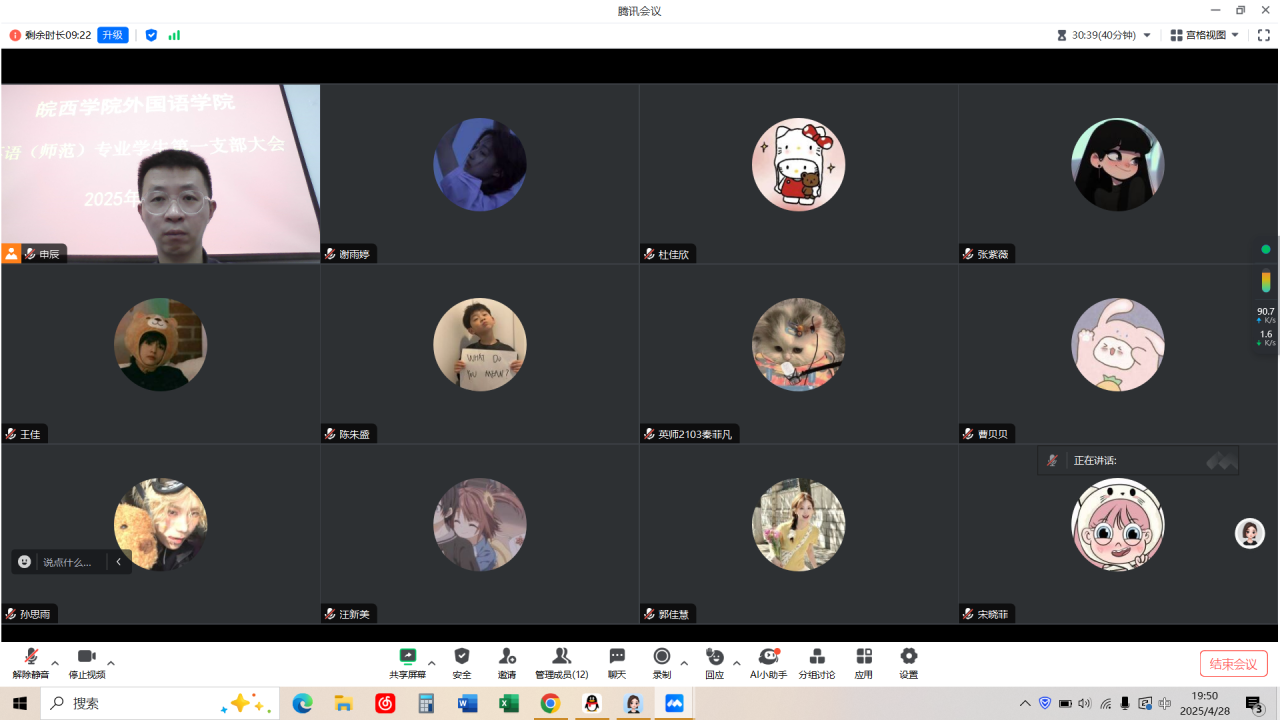Click the 邀请 invite icon
Viewport: 1280px width, 720px height.
[x=507, y=663]
